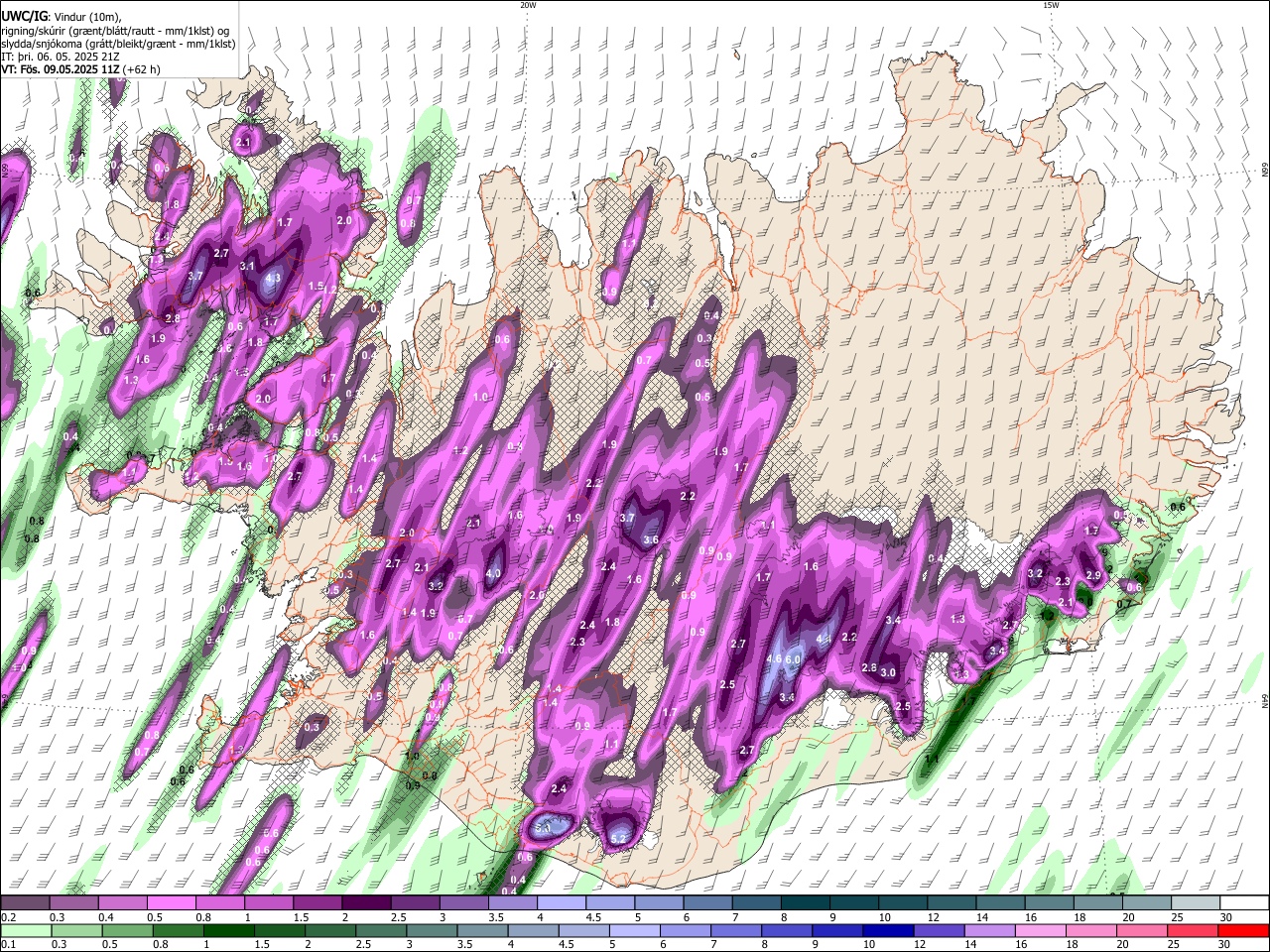The image size is (1270, 952).
Task: Click the 6.0 precipitation value on the map
Action: pyautogui.click(x=793, y=659)
